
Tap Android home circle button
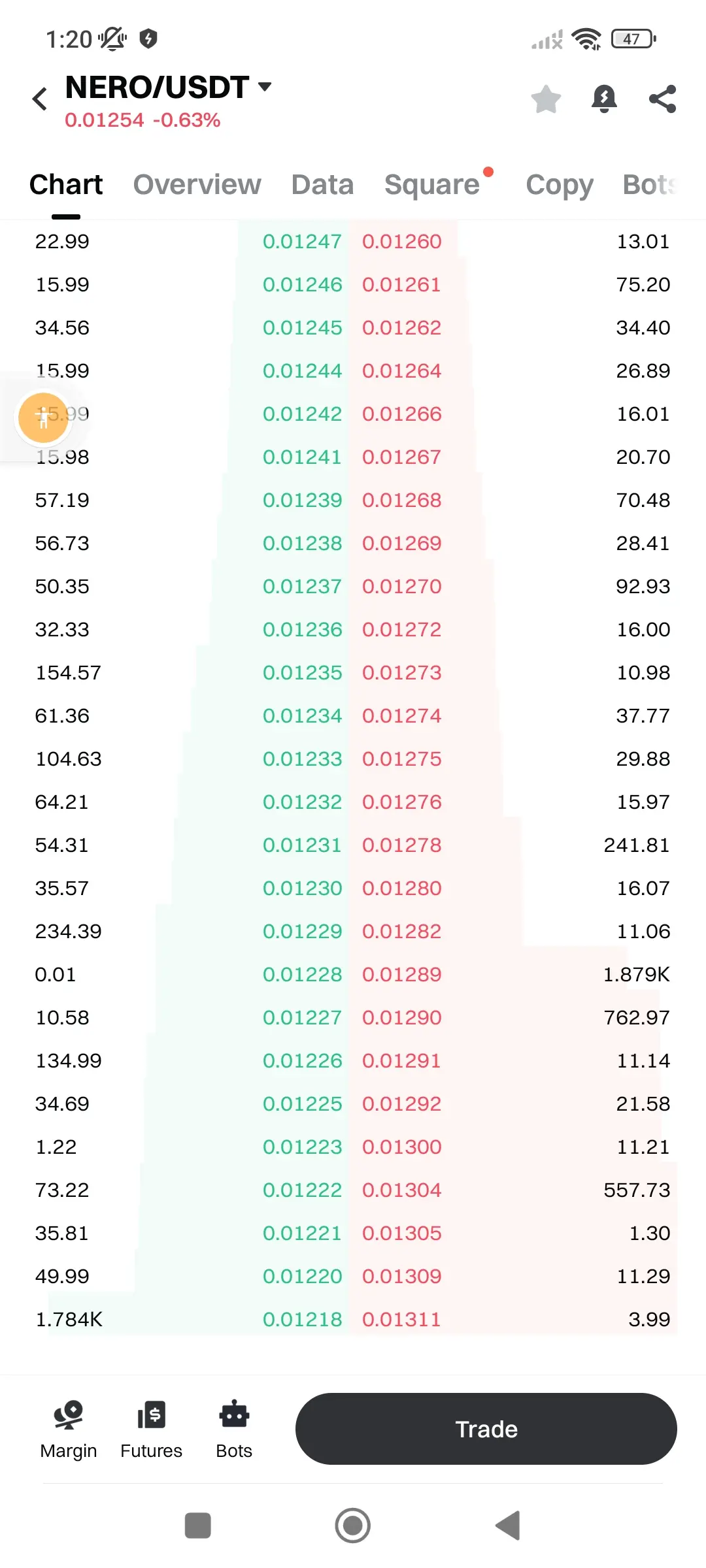353,1526
